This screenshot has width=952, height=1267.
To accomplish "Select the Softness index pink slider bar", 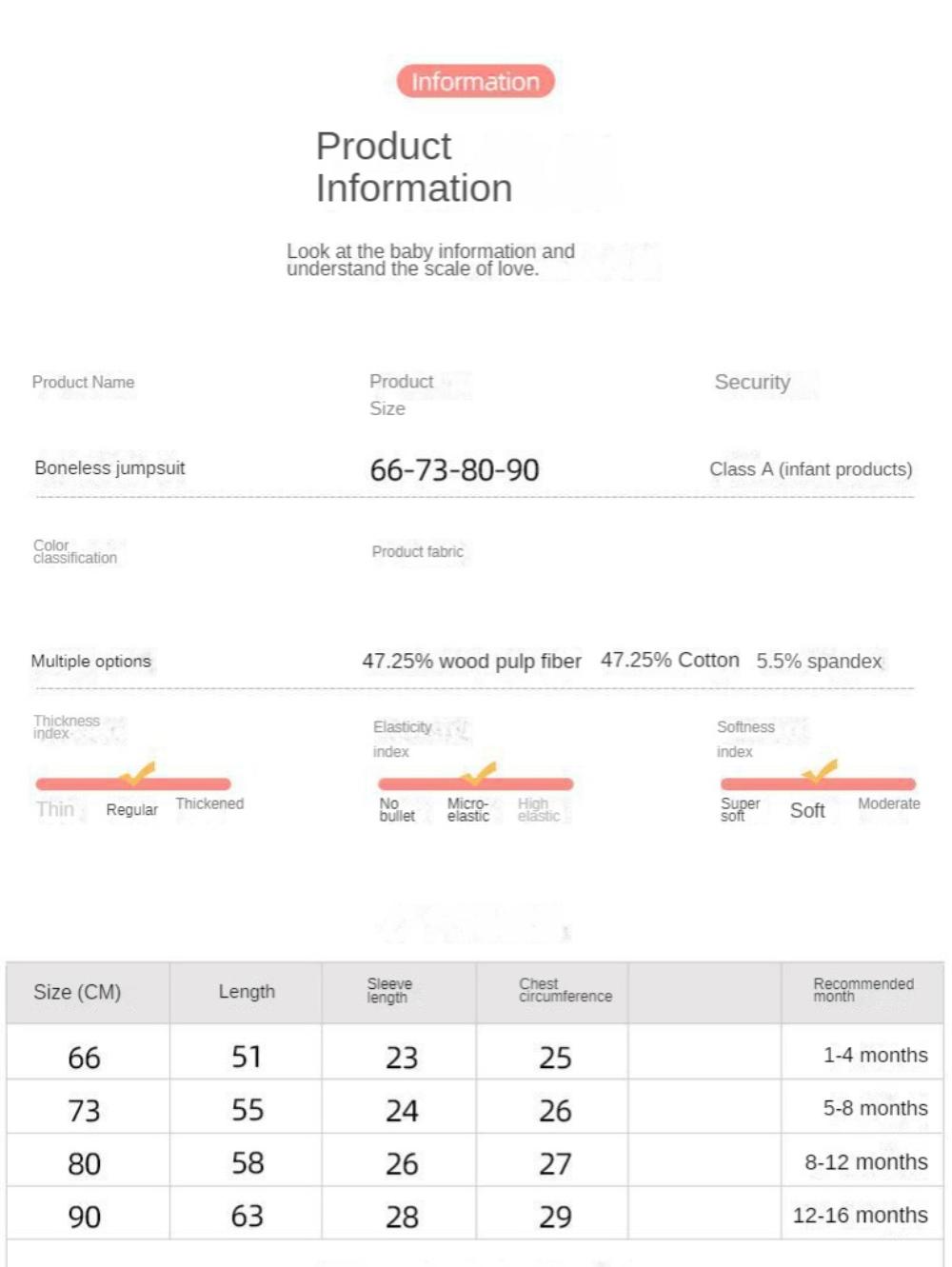I will [x=819, y=783].
